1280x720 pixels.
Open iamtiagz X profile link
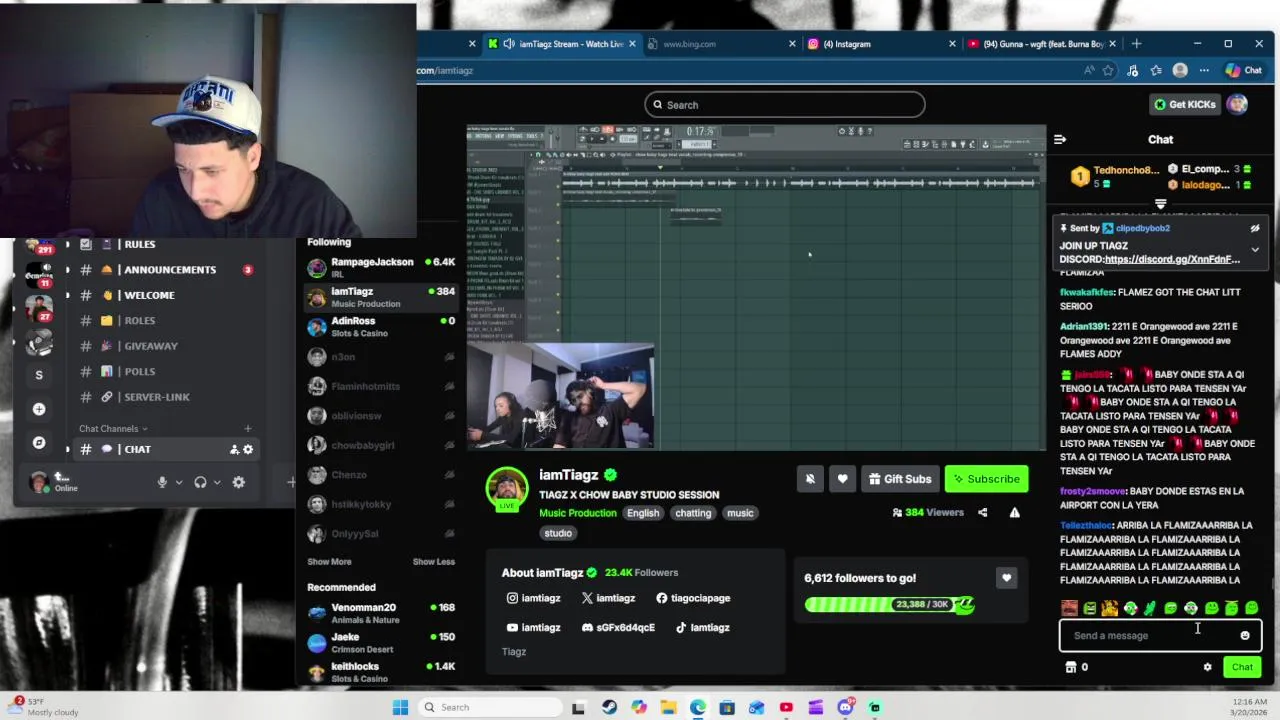pos(608,598)
